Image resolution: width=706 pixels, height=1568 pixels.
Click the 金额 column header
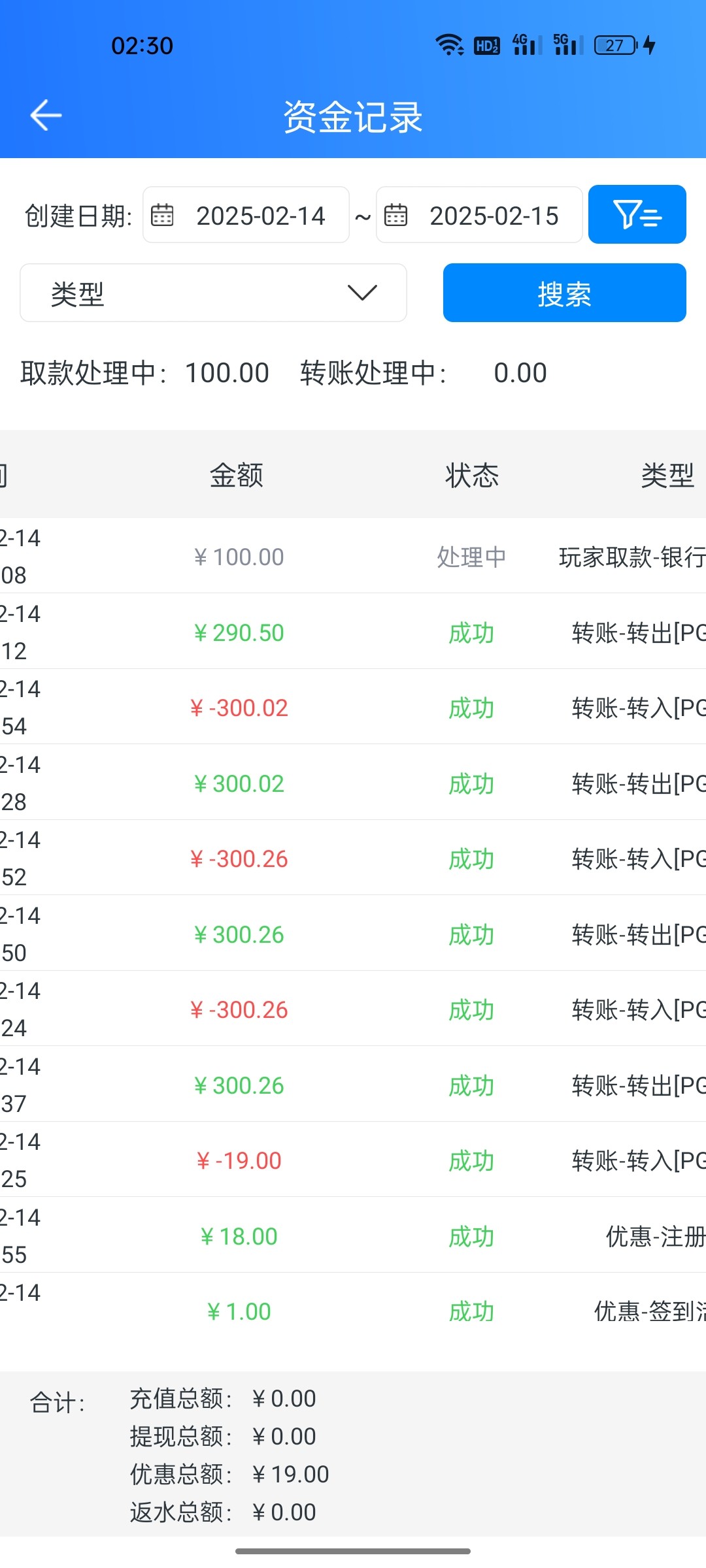[237, 475]
